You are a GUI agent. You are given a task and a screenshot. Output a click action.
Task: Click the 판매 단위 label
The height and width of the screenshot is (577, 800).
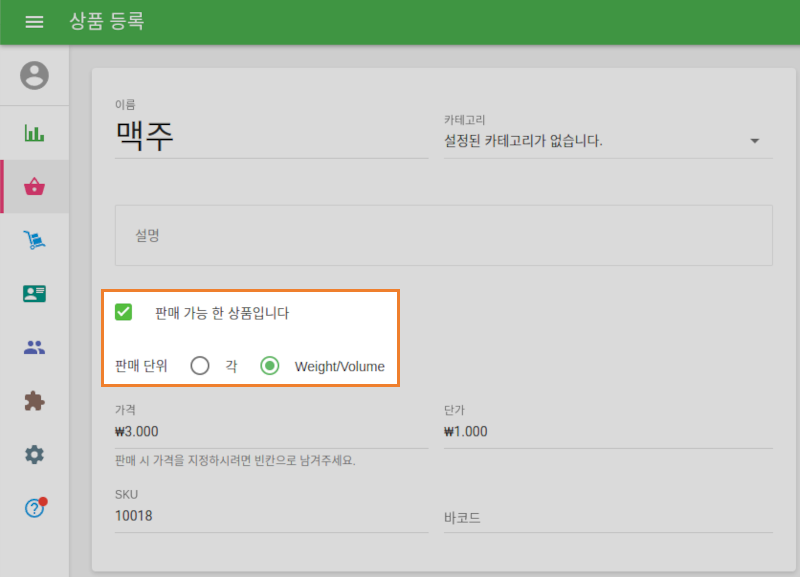point(140,366)
